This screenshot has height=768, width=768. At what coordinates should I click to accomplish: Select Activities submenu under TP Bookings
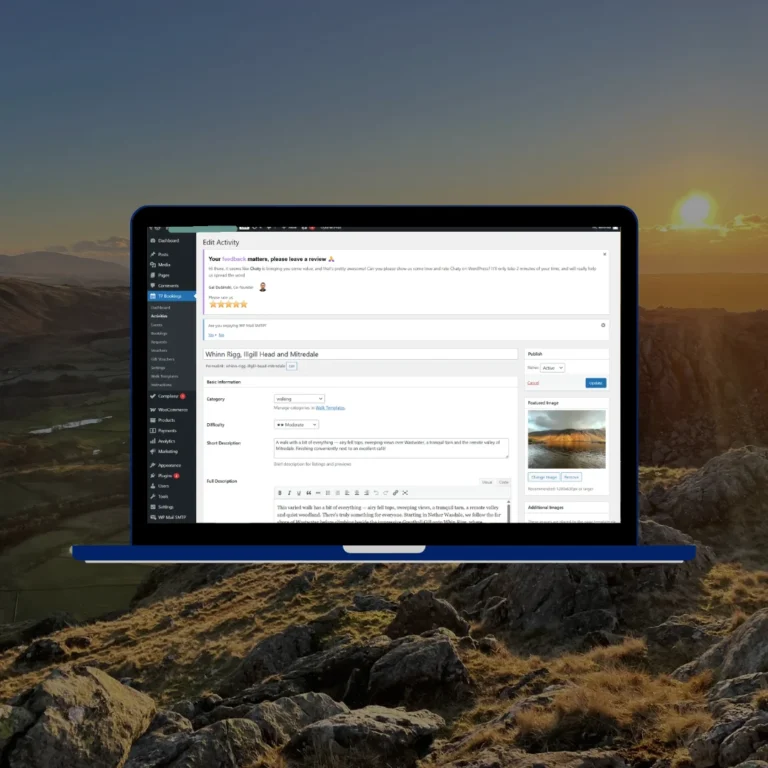coord(159,316)
